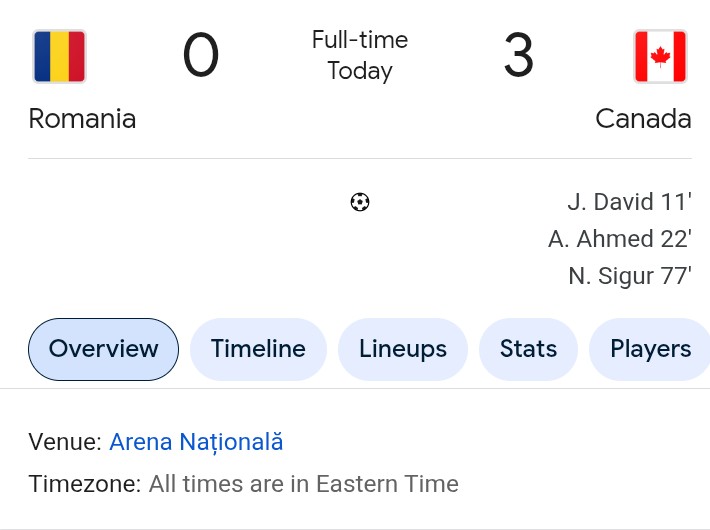Viewport: 710px width, 530px height.
Task: Select the Stats tab
Action: point(528,349)
